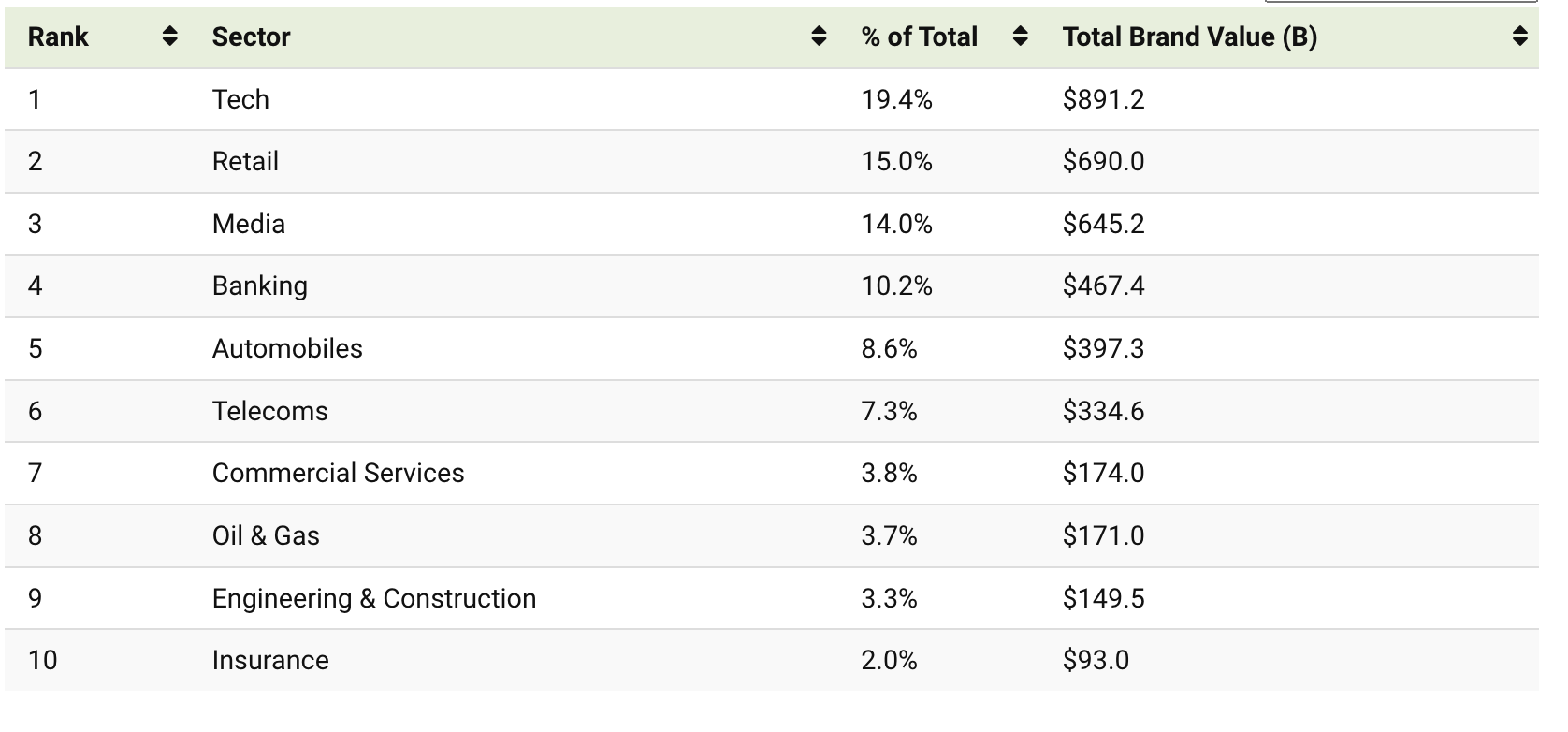Select the rank 10 cell
The image size is (1568, 732).
point(43,660)
